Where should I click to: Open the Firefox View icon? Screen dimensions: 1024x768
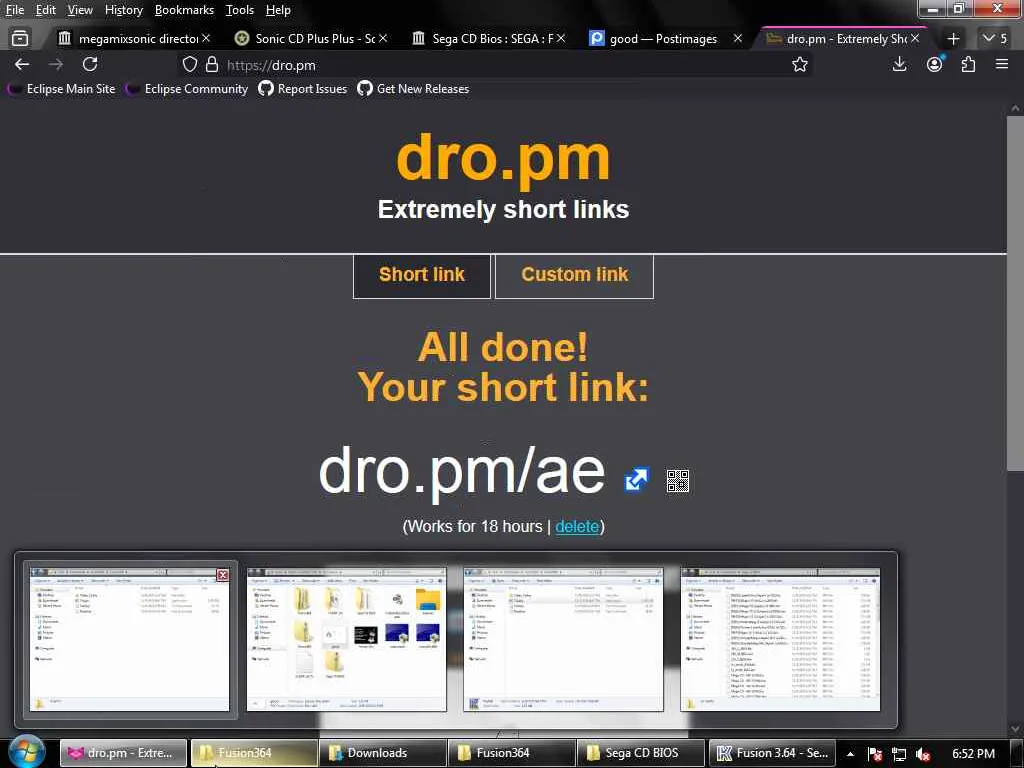click(x=20, y=39)
